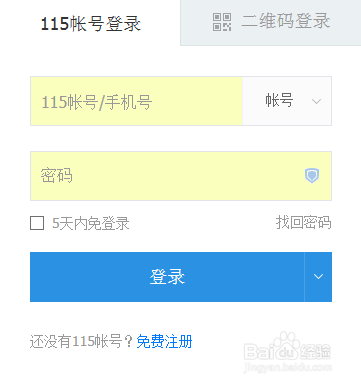This screenshot has width=361, height=385.
Task: Click the Baidu paw logo watermark
Action: tap(285, 347)
